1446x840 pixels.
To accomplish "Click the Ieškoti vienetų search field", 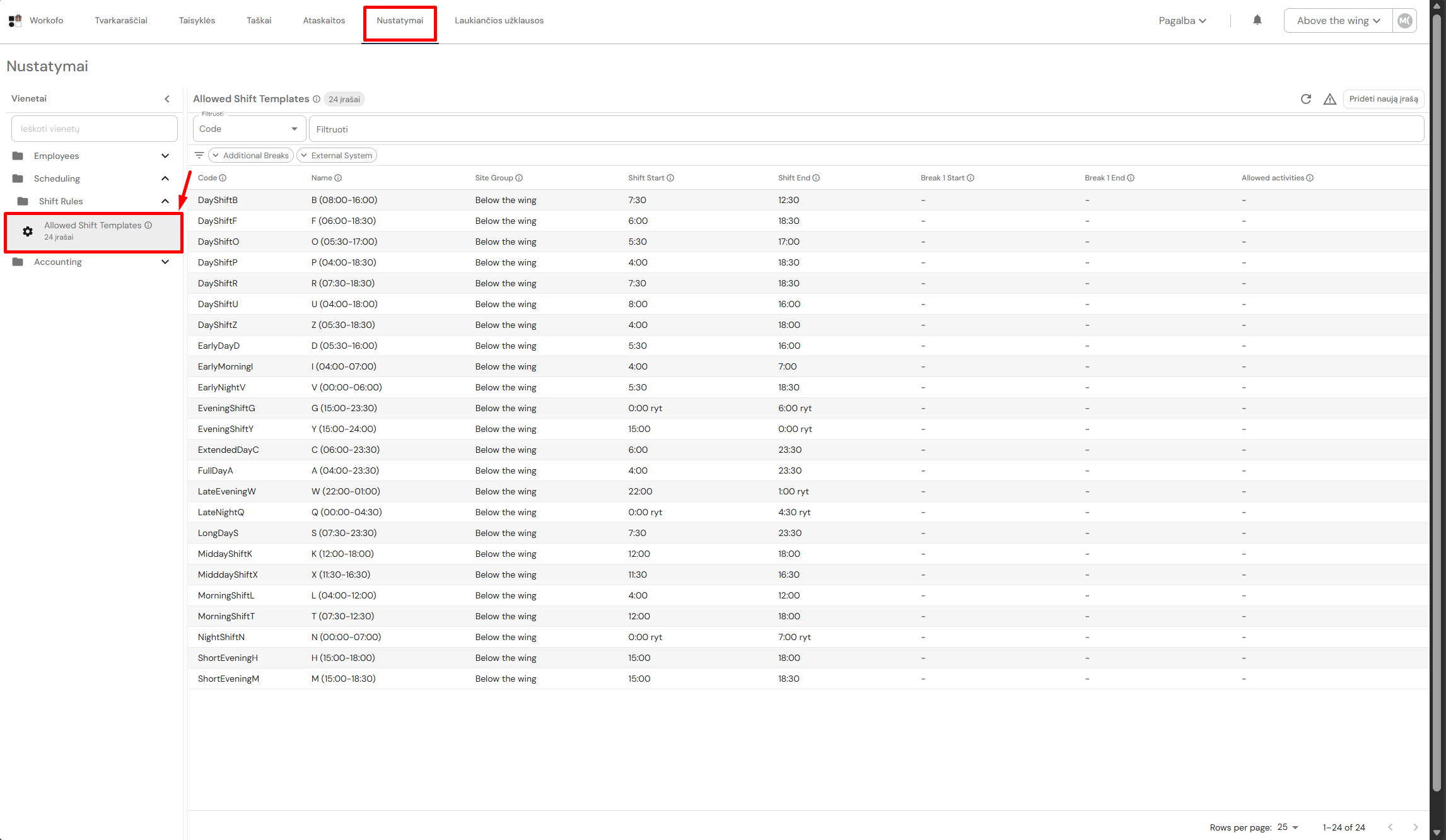I will 95,129.
